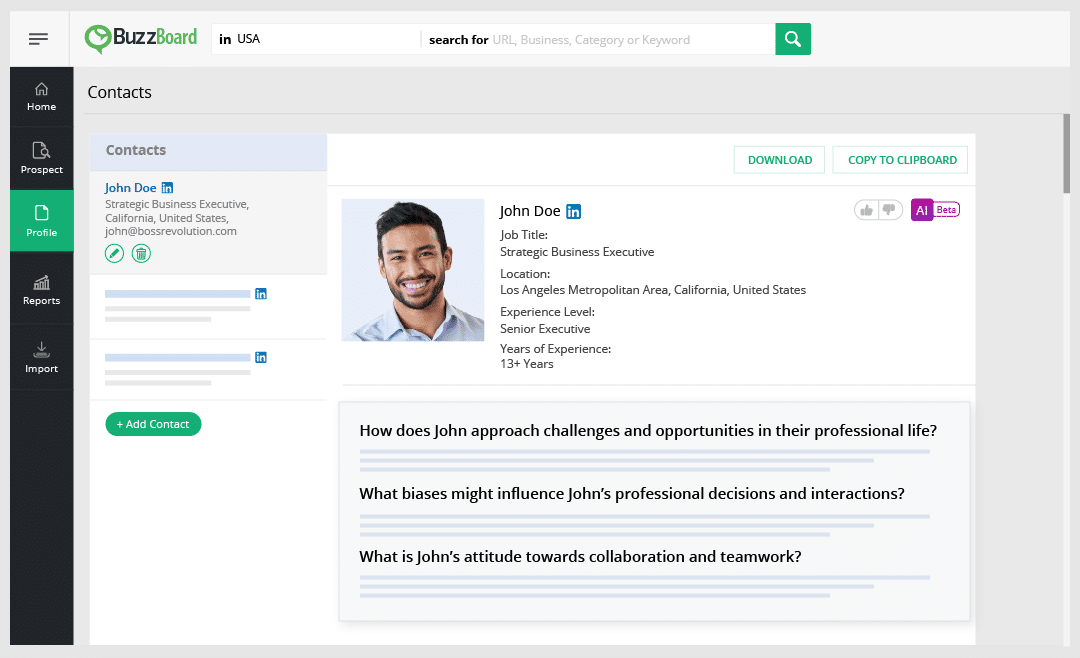
Task: Edit the contact using the pencil icon
Action: [114, 253]
